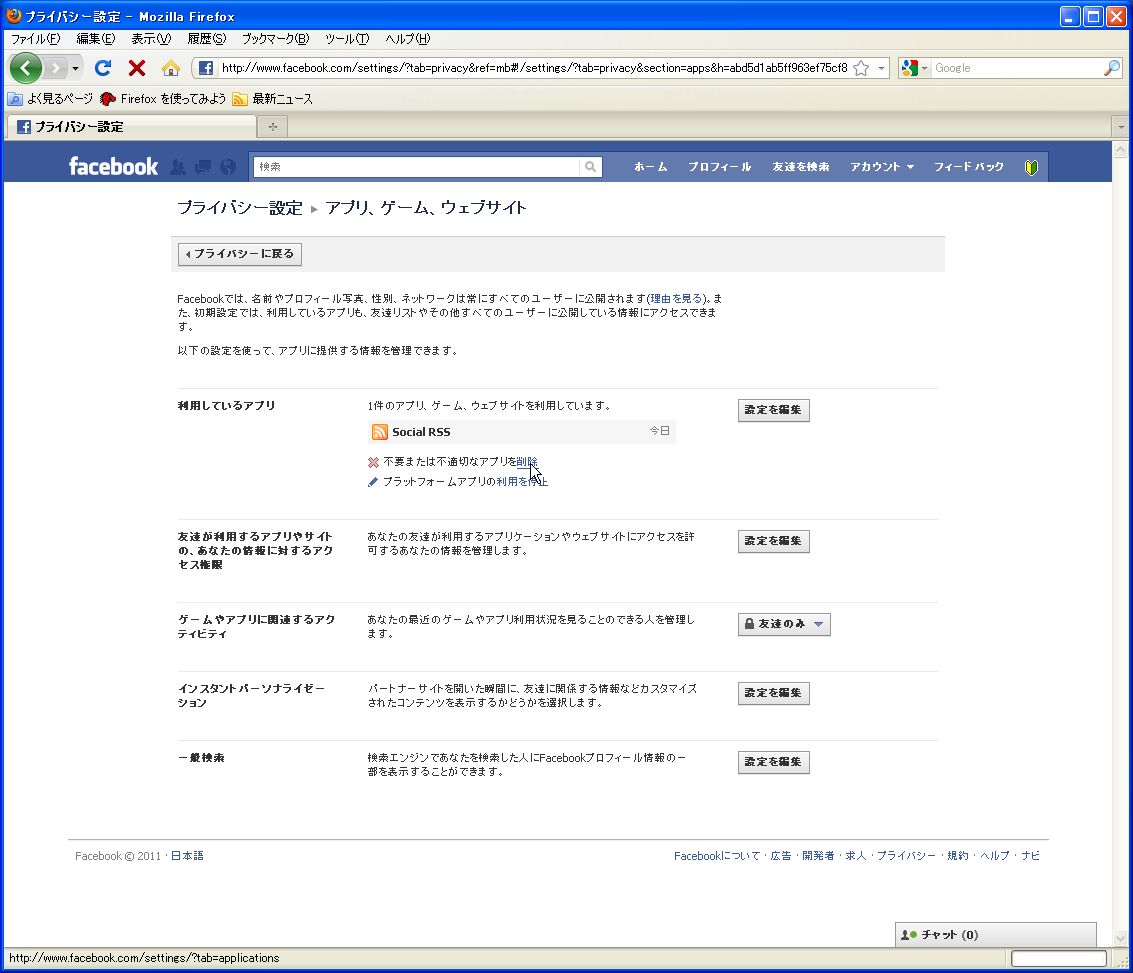Click the green beginner shield icon in Facebook bar
Image resolution: width=1133 pixels, height=973 pixels.
pyautogui.click(x=1031, y=167)
